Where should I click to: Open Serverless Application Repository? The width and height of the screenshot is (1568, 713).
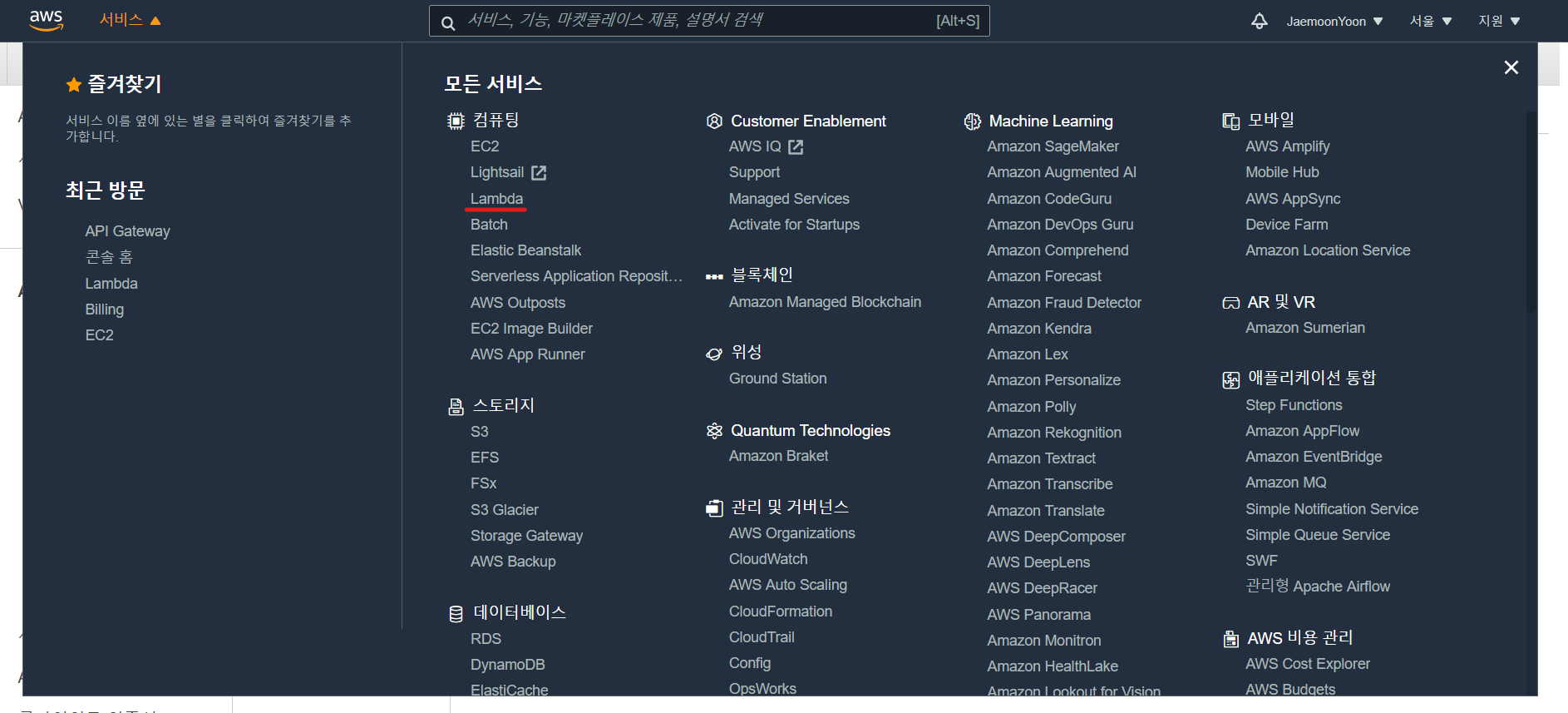(576, 276)
